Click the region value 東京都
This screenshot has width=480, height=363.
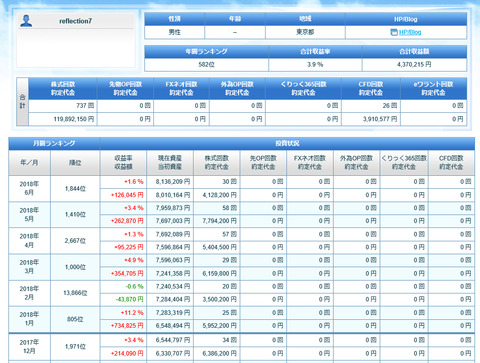pyautogui.click(x=305, y=32)
